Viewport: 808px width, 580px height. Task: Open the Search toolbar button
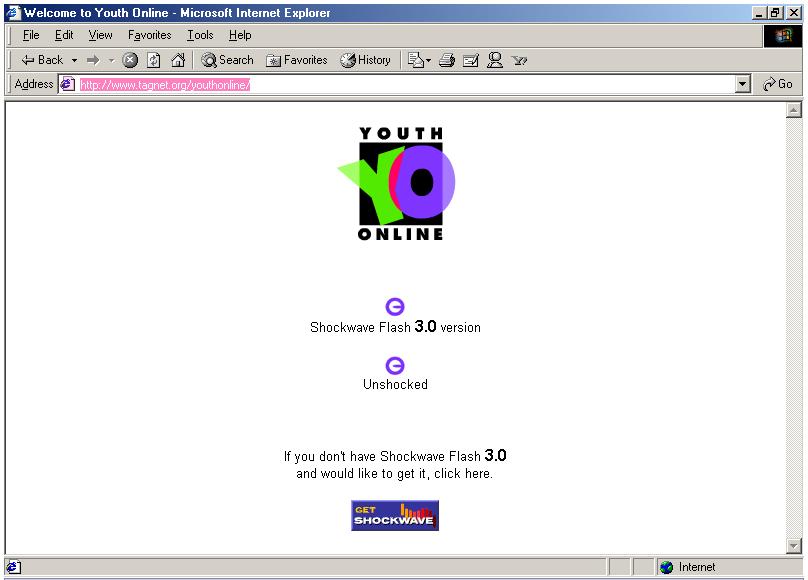227,60
